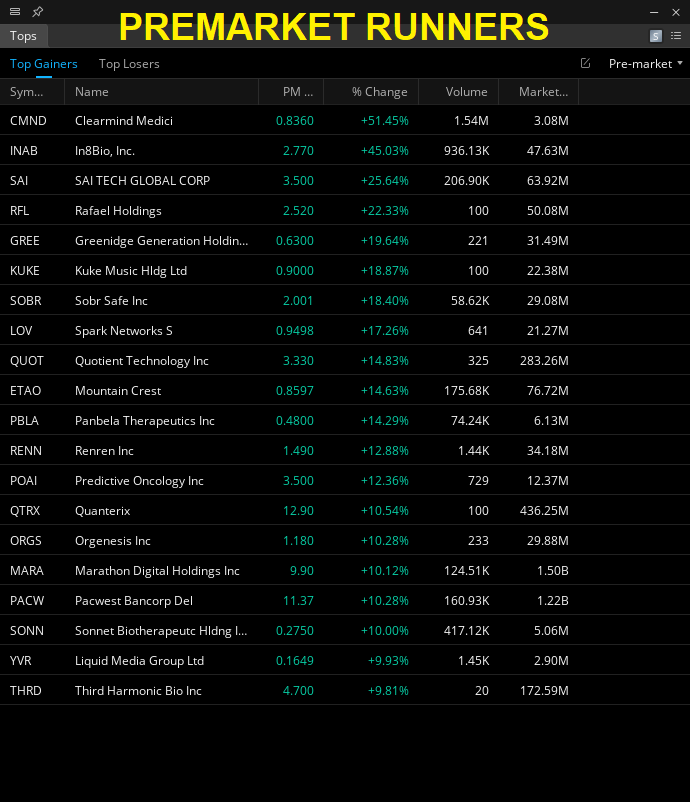Viewport: 690px width, 802px height.
Task: Click the Quanterix name cell
Action: tap(103, 511)
